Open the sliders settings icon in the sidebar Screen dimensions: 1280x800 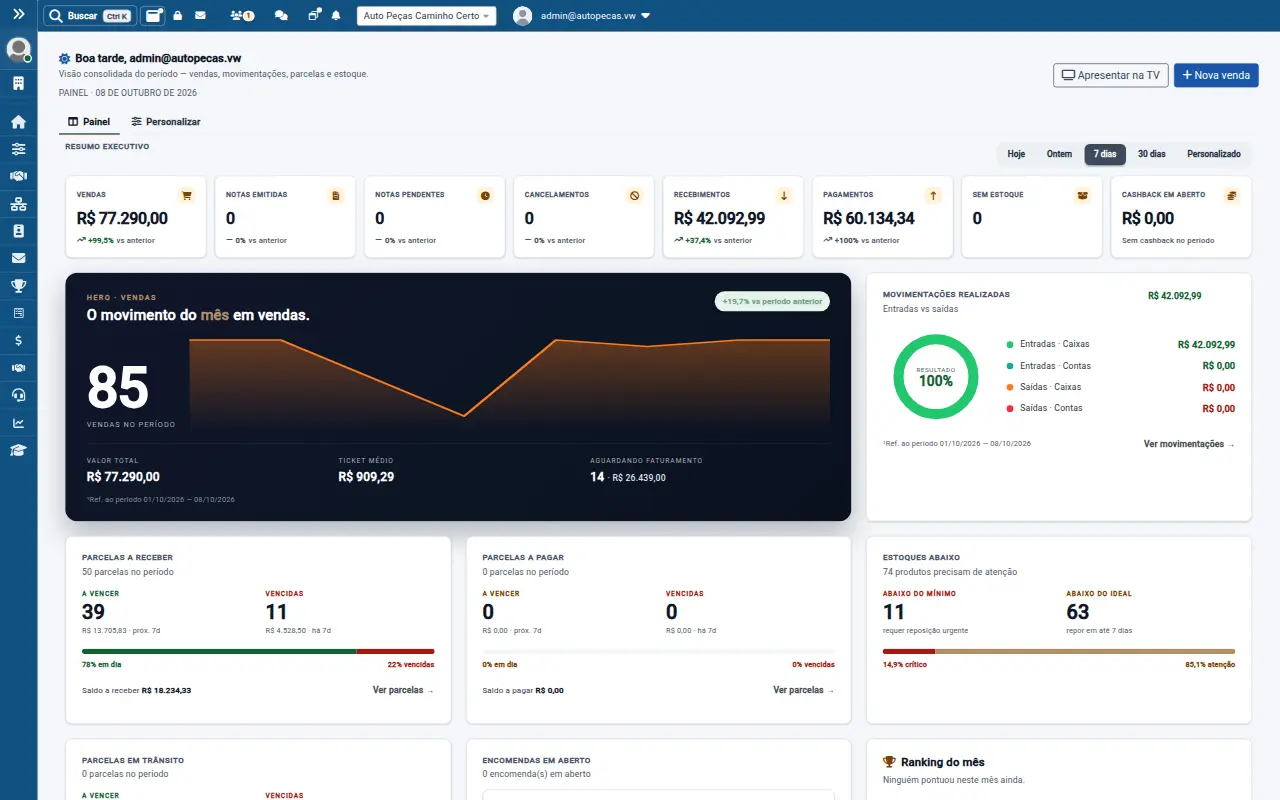(18, 149)
